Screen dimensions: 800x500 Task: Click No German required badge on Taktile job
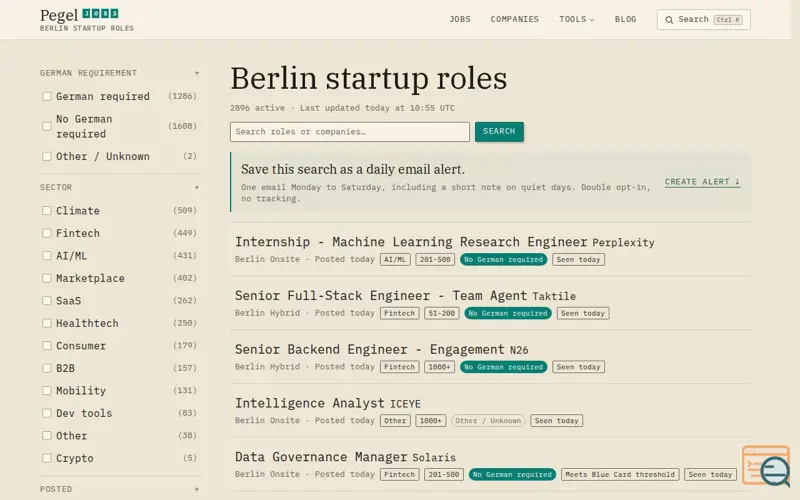click(508, 313)
